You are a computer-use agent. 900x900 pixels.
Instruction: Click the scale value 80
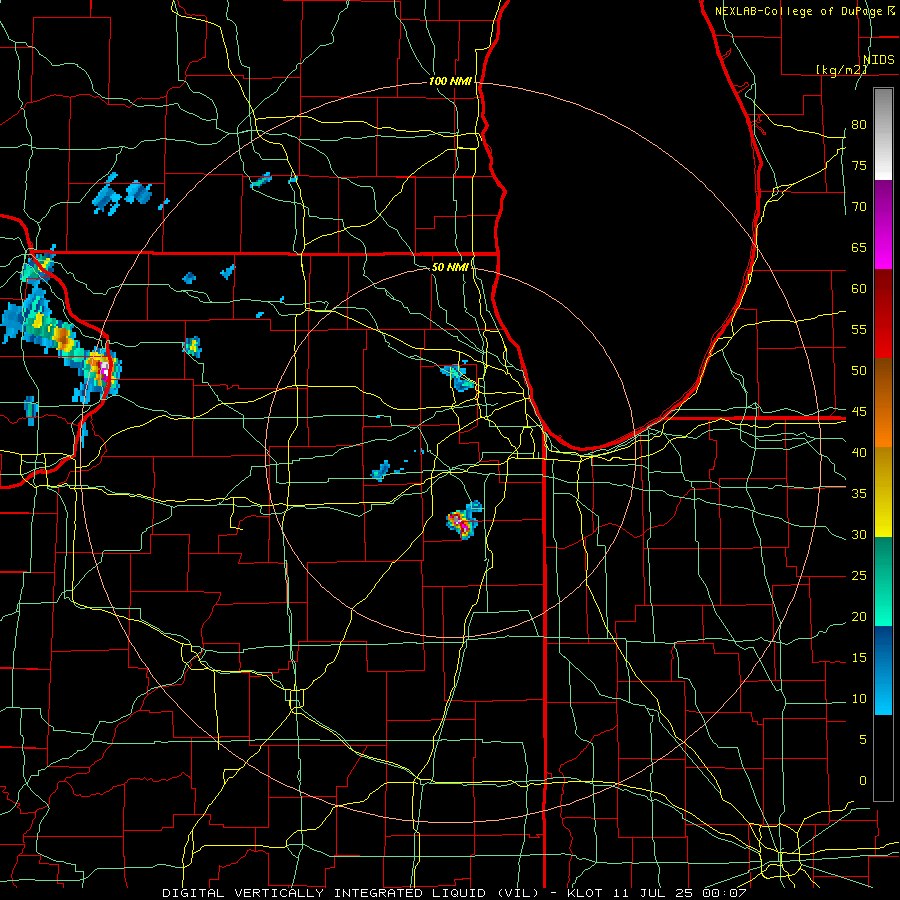tap(859, 125)
